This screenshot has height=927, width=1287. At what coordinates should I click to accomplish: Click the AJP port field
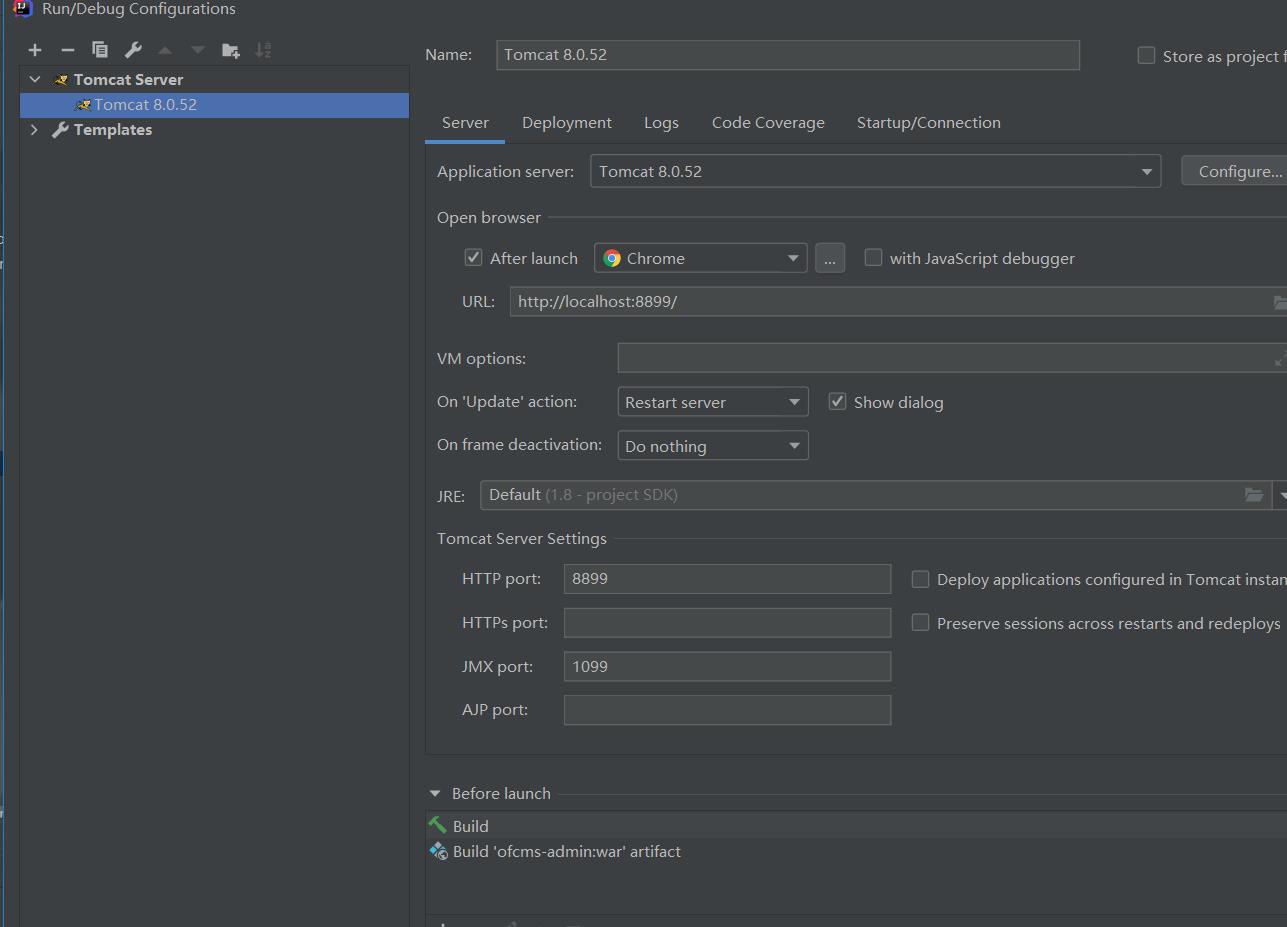coord(727,710)
